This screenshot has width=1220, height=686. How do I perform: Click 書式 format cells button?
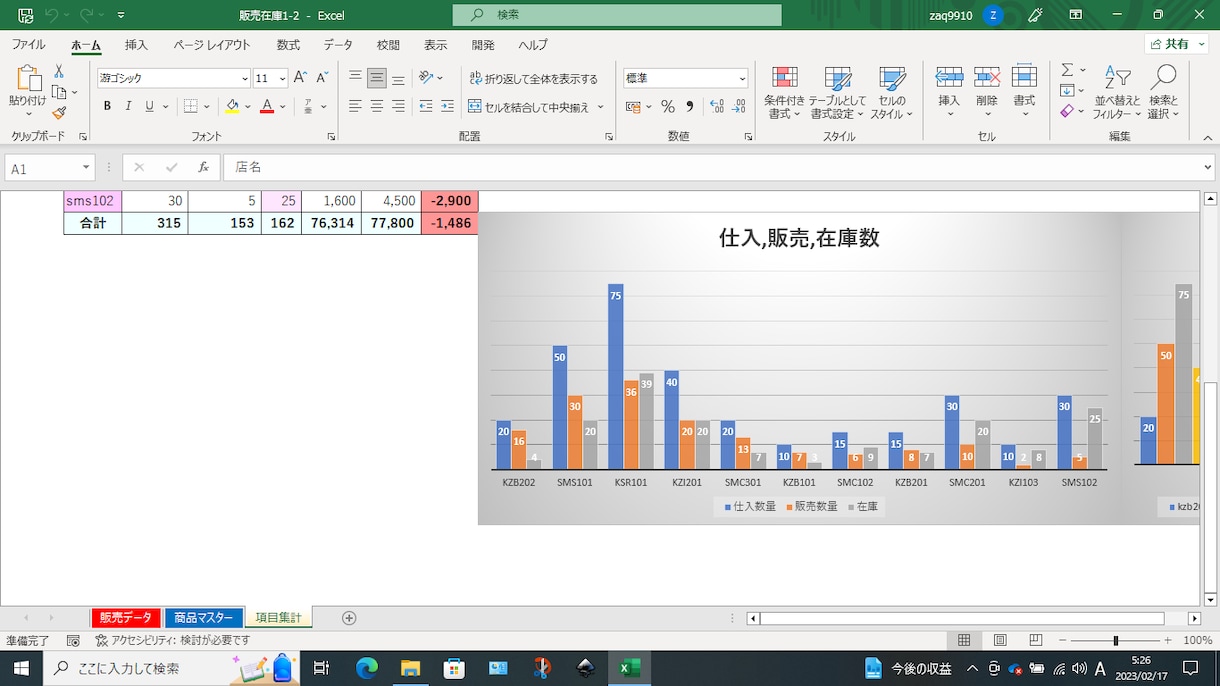[1024, 92]
